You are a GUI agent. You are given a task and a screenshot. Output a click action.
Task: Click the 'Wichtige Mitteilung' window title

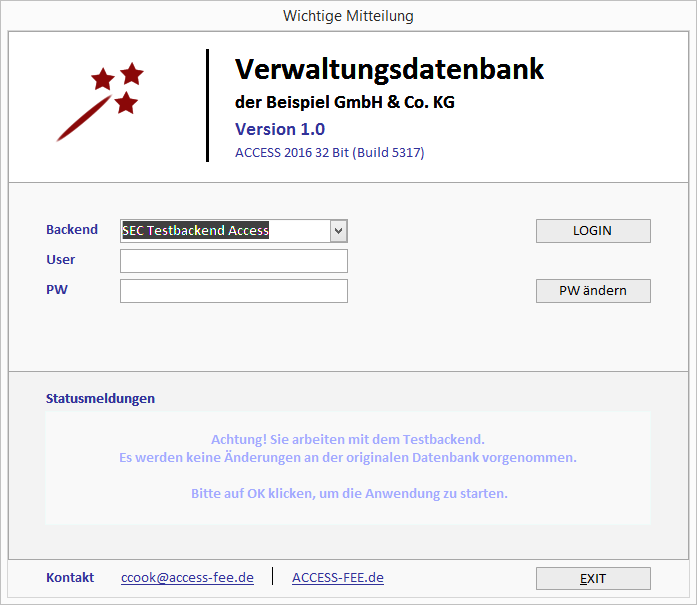click(348, 16)
